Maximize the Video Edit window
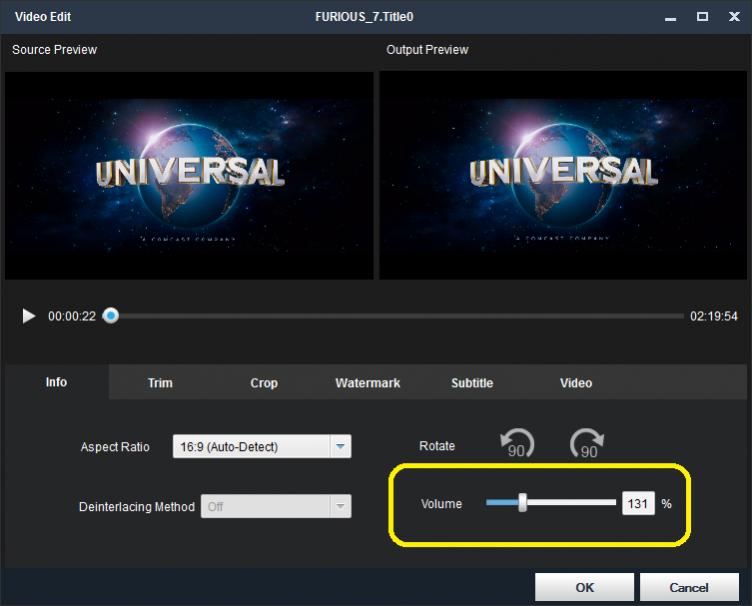752x606 pixels. coord(702,17)
